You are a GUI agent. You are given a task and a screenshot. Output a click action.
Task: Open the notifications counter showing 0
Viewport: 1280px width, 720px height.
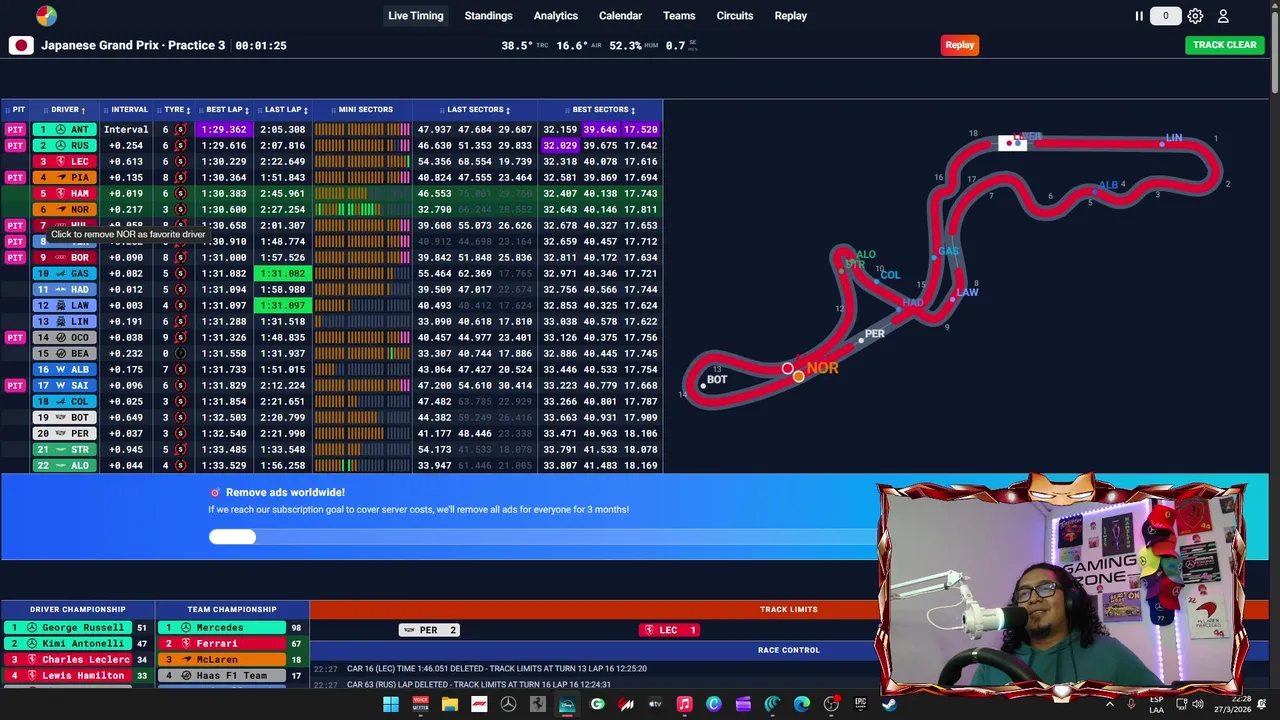pyautogui.click(x=1165, y=16)
